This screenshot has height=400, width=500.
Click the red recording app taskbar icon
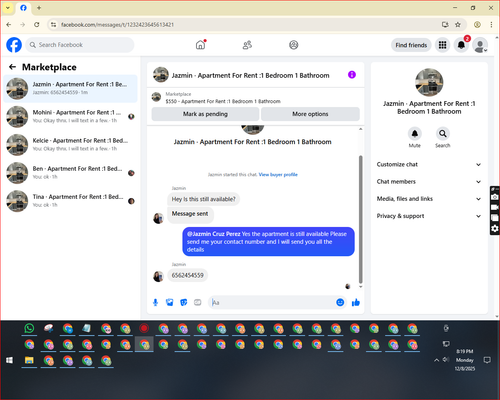[144, 328]
